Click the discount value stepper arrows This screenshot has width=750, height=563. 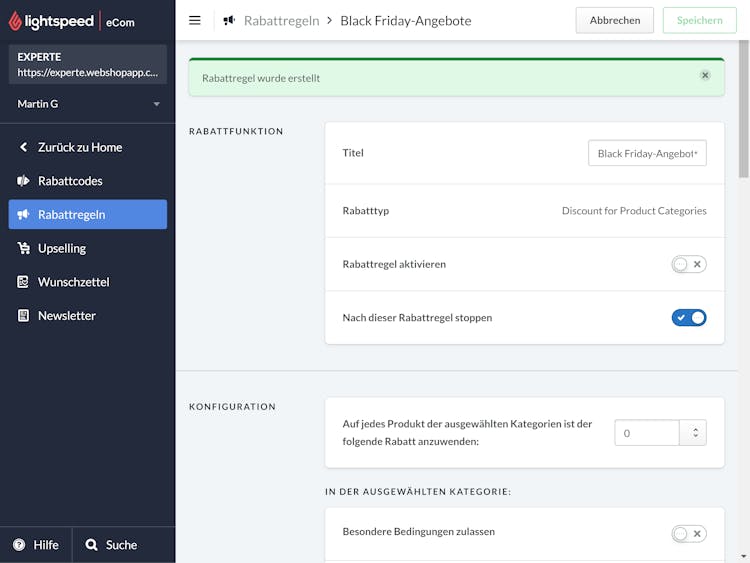[x=695, y=433]
